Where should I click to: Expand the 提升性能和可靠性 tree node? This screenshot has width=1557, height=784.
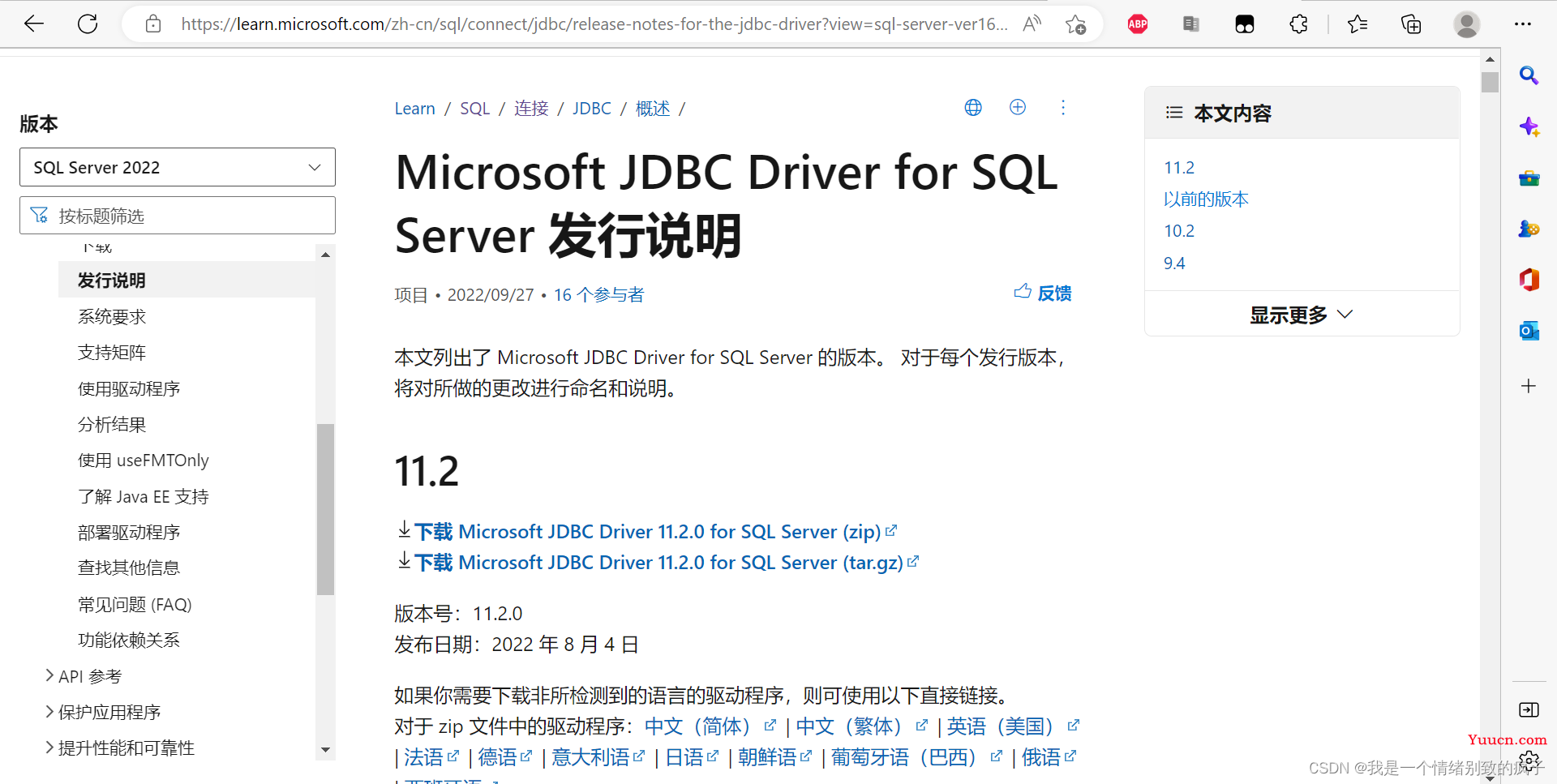[49, 747]
